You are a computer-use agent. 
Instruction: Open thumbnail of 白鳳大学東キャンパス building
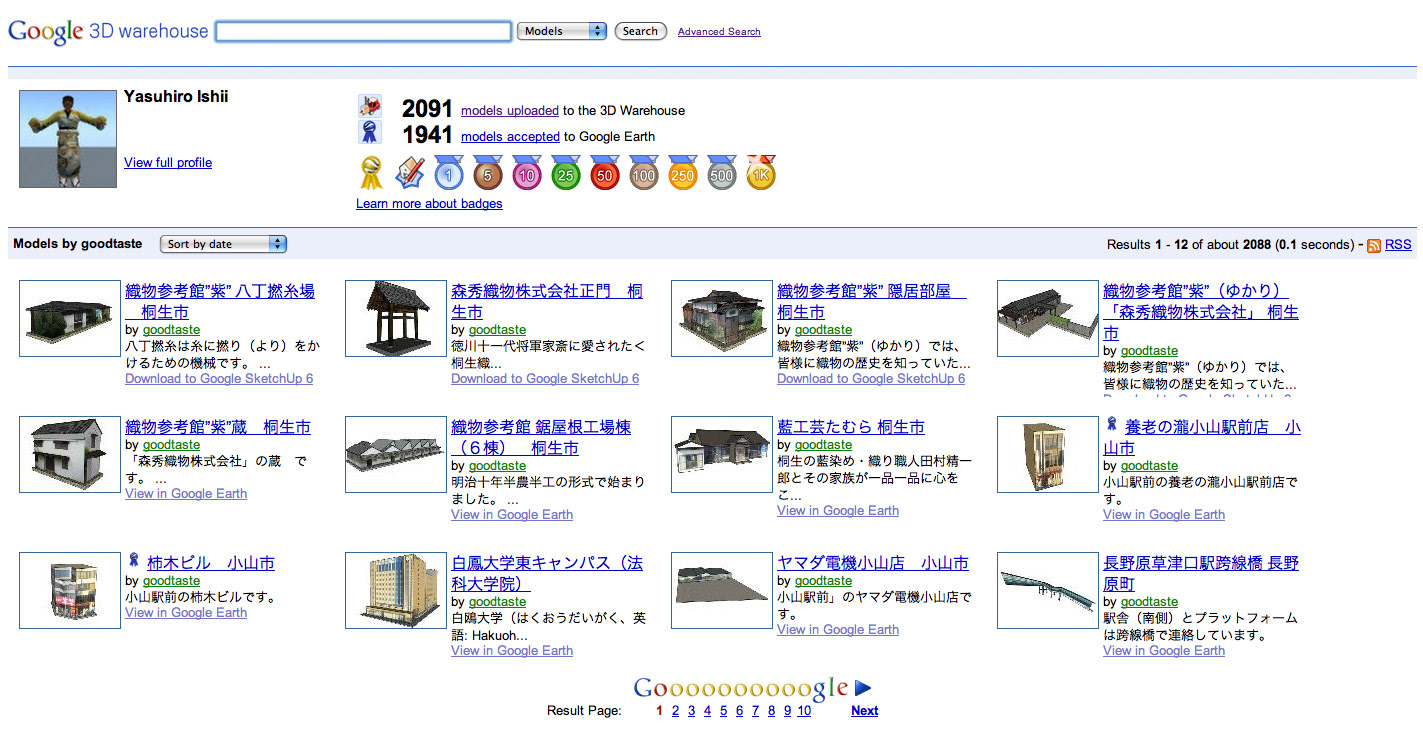tap(395, 590)
